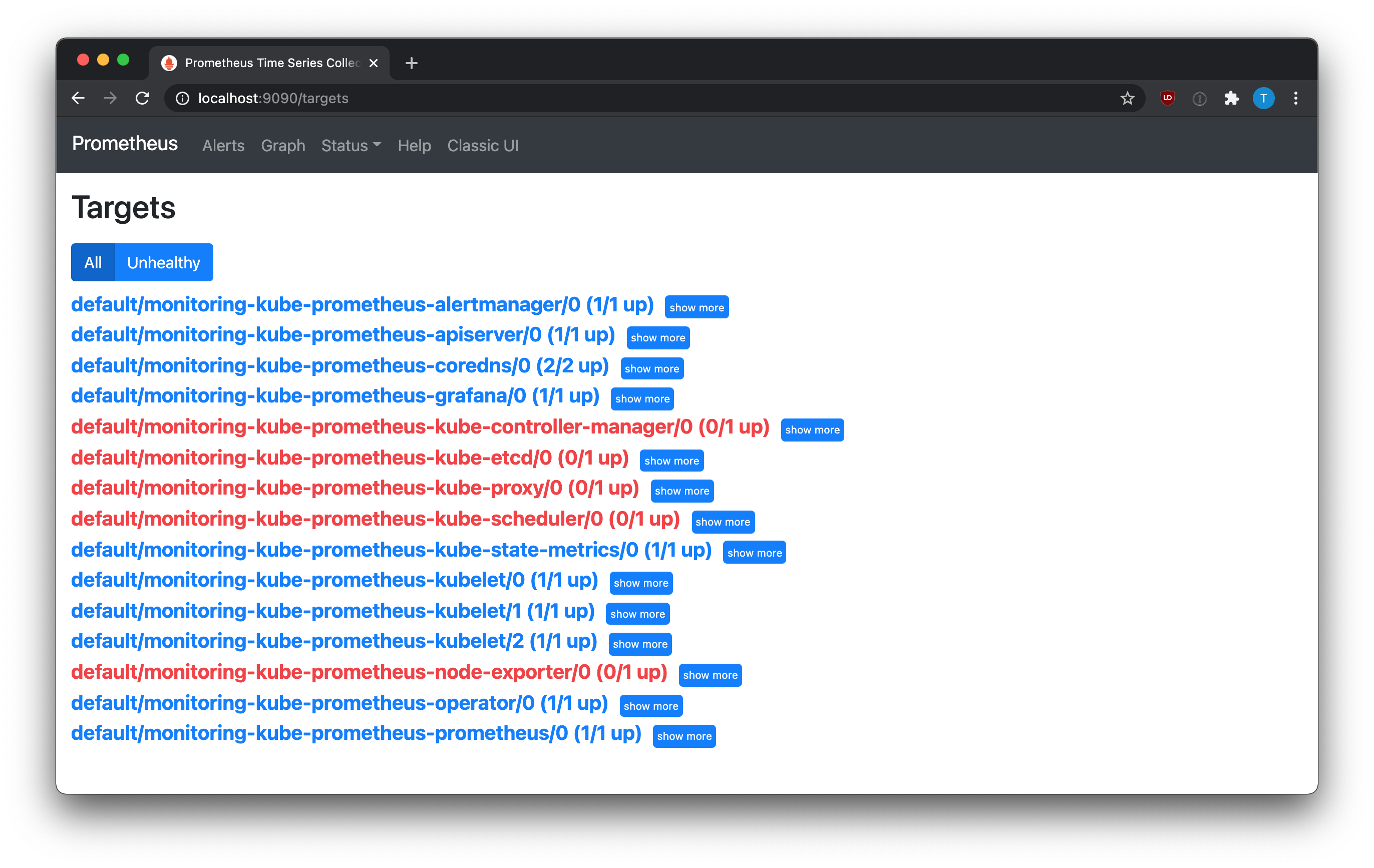1374x868 pixels.
Task: Open the browser extensions puzzle icon
Action: (x=1232, y=98)
